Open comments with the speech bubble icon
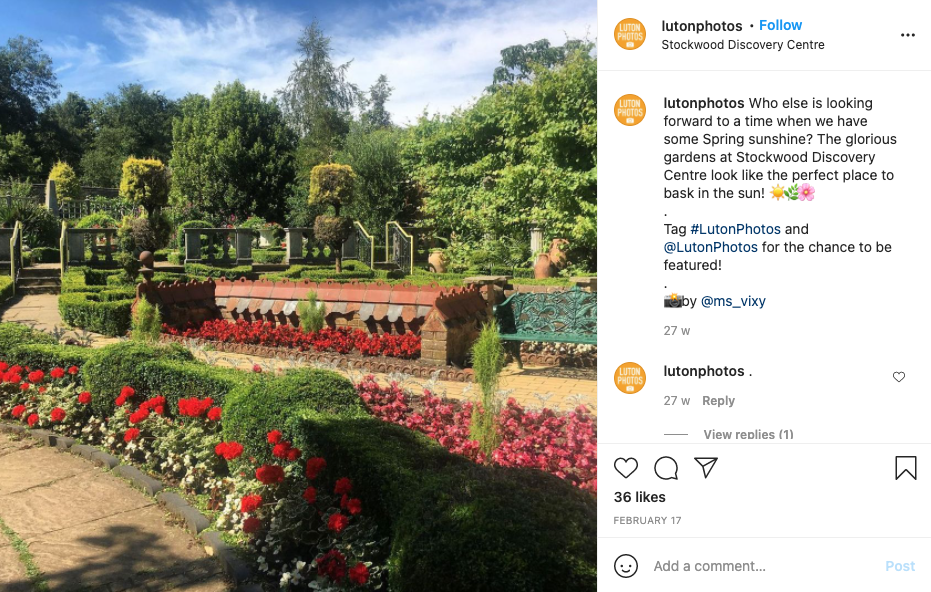The height and width of the screenshot is (592, 931). [x=666, y=468]
